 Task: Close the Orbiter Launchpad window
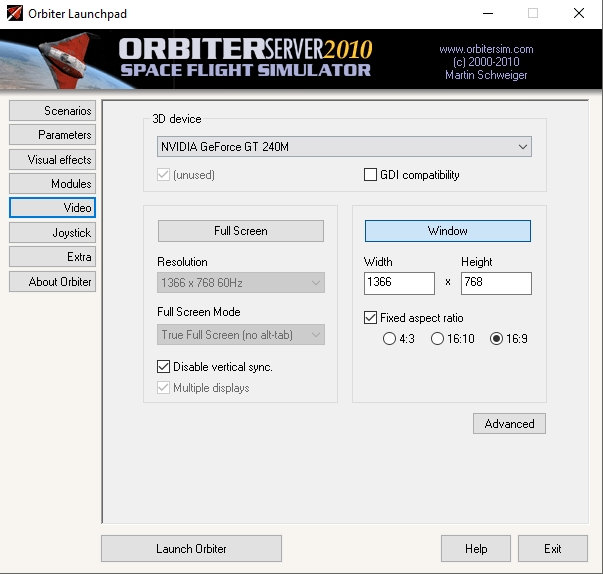(x=579, y=13)
